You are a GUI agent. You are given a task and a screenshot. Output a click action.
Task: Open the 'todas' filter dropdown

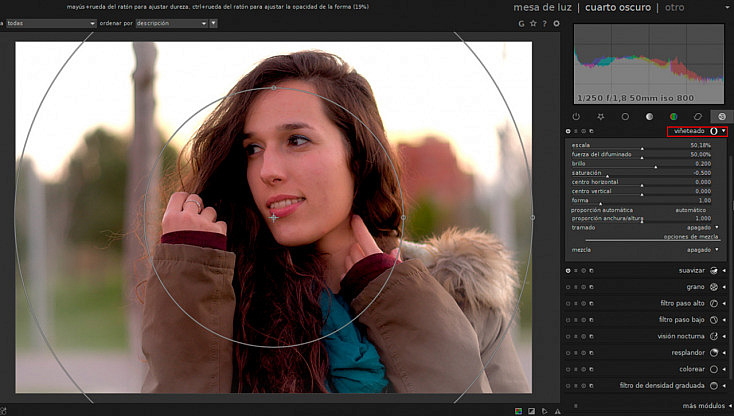[51, 23]
